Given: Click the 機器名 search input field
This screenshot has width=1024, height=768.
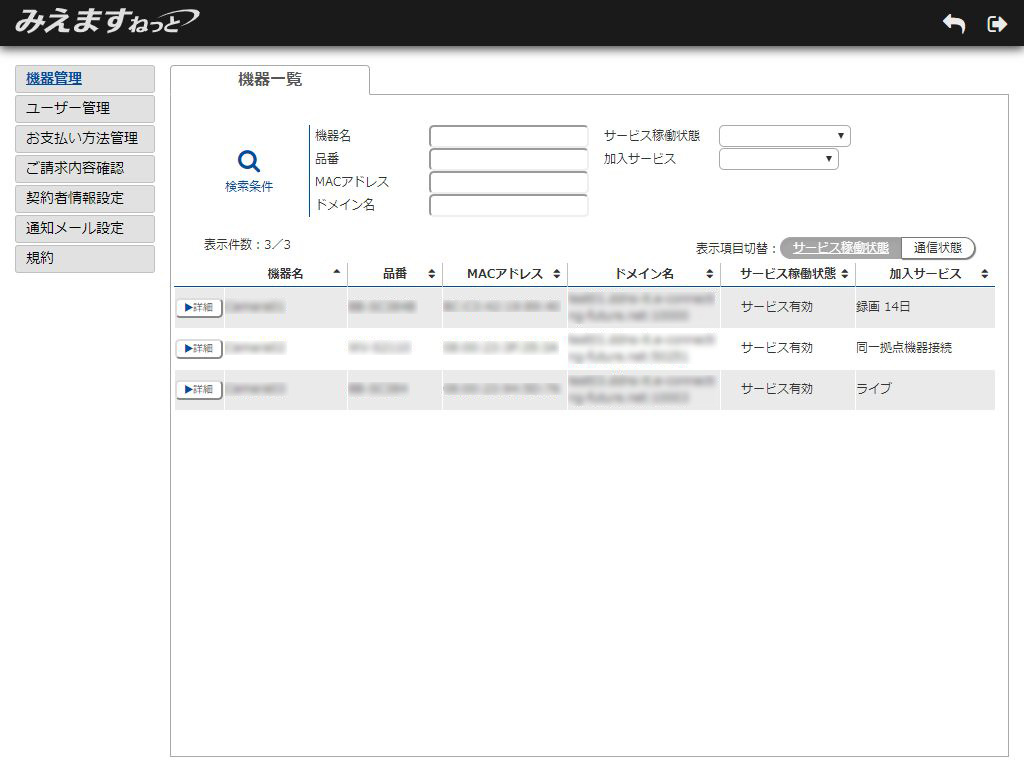Looking at the screenshot, I should [x=508, y=136].
